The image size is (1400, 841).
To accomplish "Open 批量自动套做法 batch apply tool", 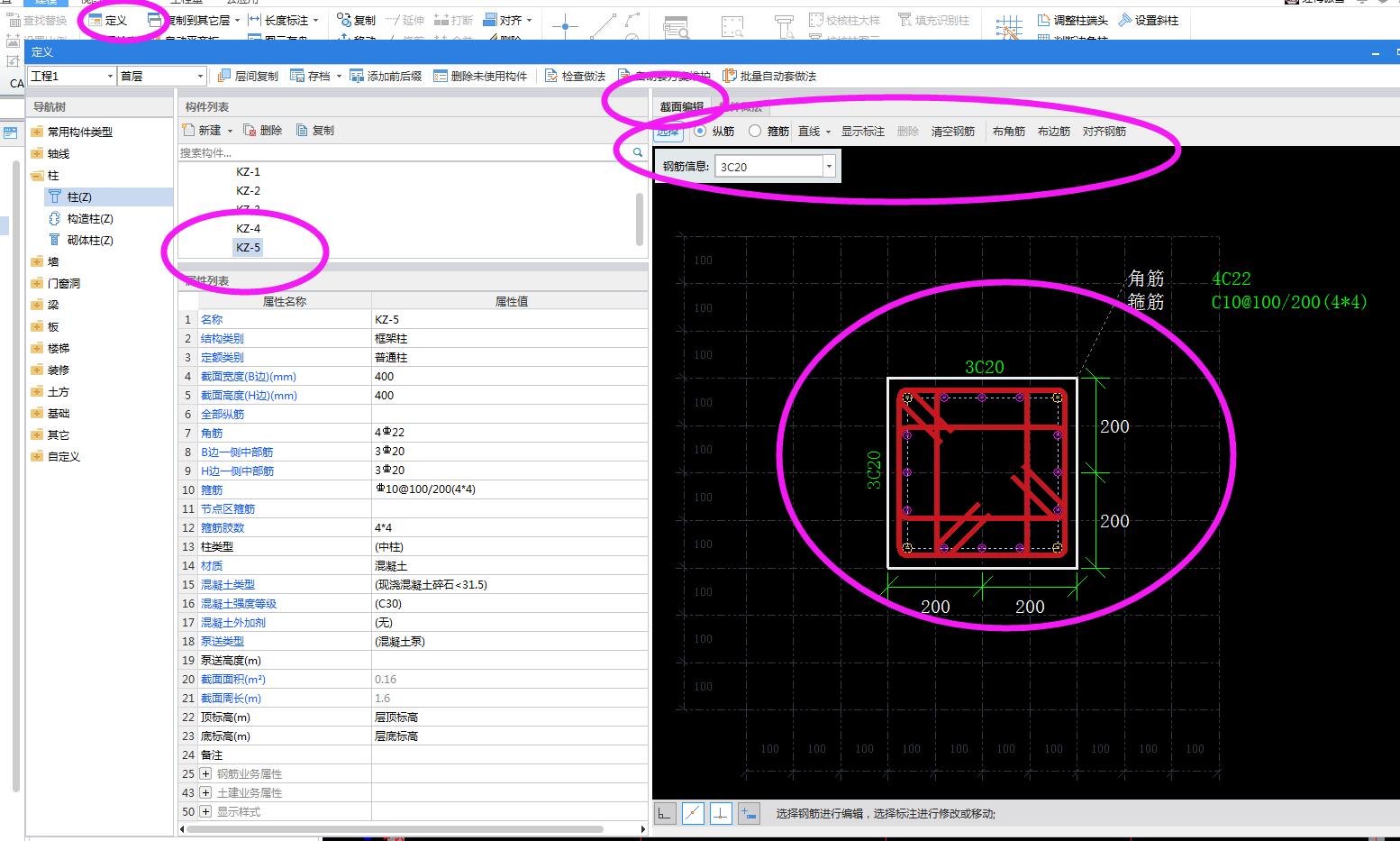I will click(x=770, y=77).
